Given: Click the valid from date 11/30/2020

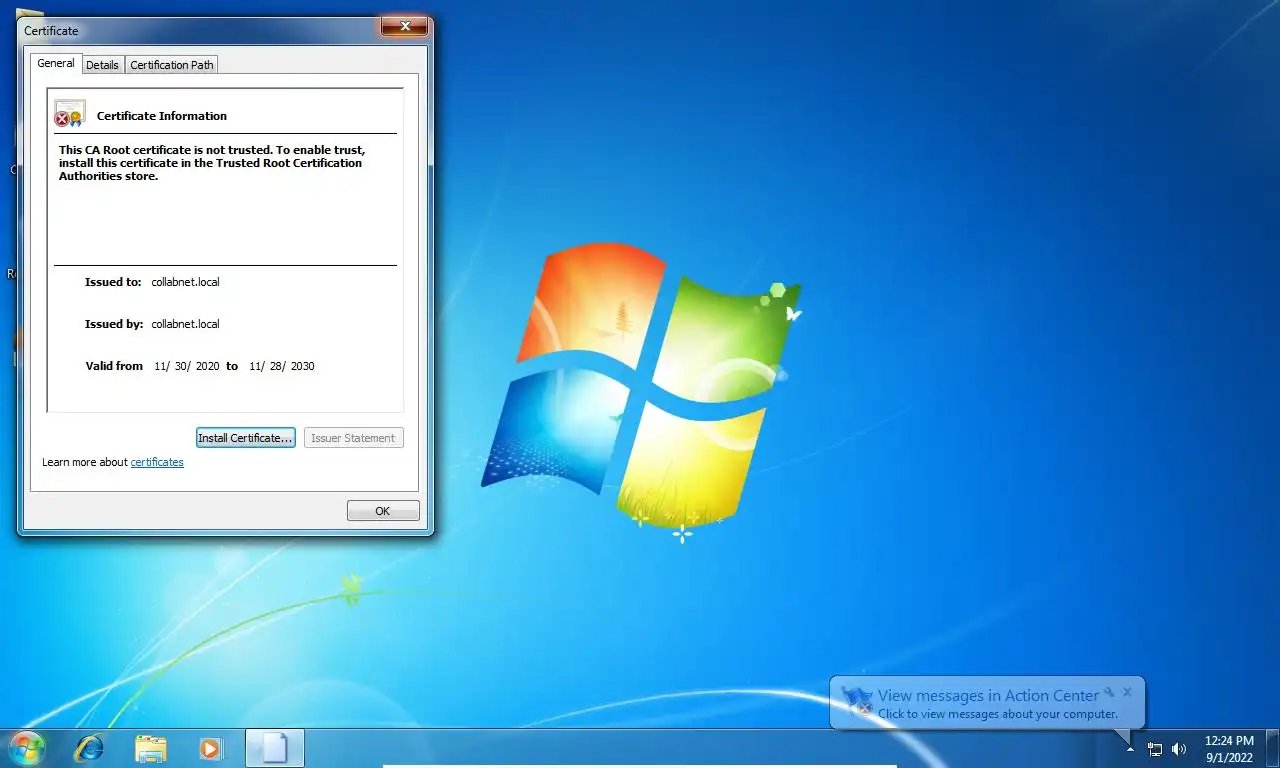Looking at the screenshot, I should click(x=187, y=366).
